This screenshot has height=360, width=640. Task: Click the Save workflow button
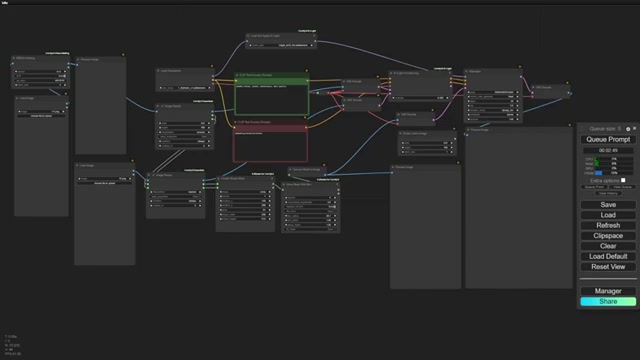pyautogui.click(x=608, y=205)
